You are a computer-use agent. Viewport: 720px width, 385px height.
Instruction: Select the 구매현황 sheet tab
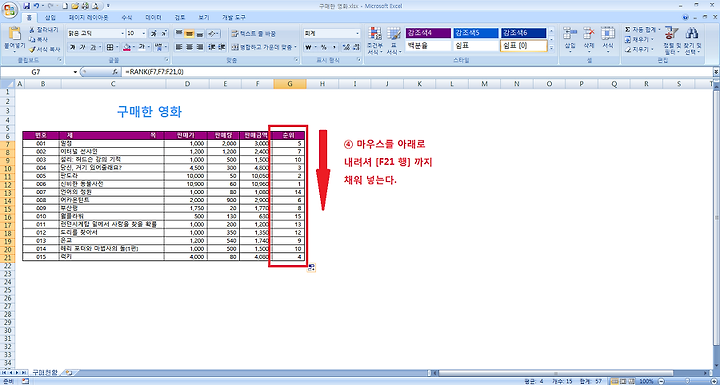45,372
